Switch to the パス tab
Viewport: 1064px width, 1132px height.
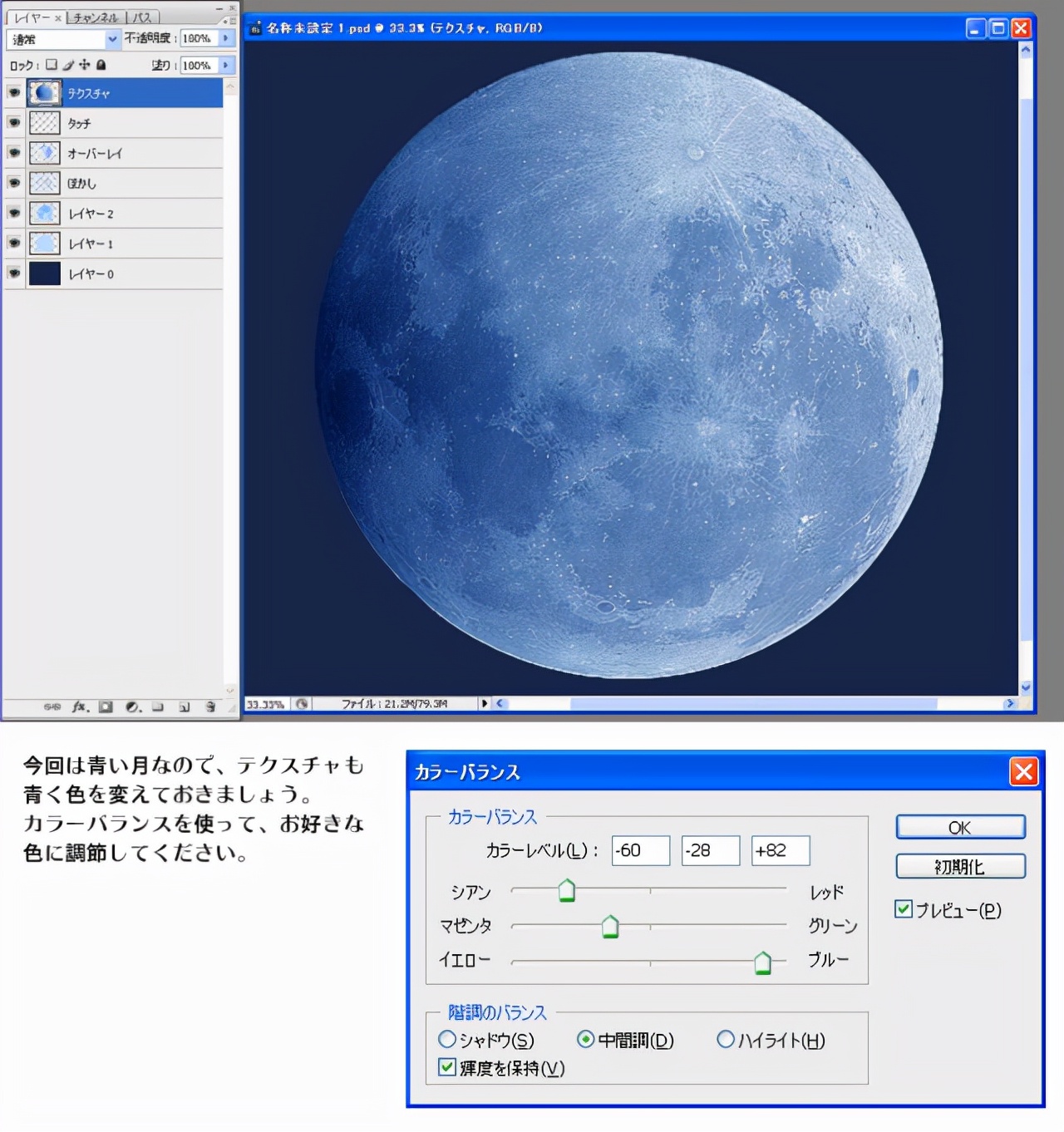pyautogui.click(x=142, y=17)
